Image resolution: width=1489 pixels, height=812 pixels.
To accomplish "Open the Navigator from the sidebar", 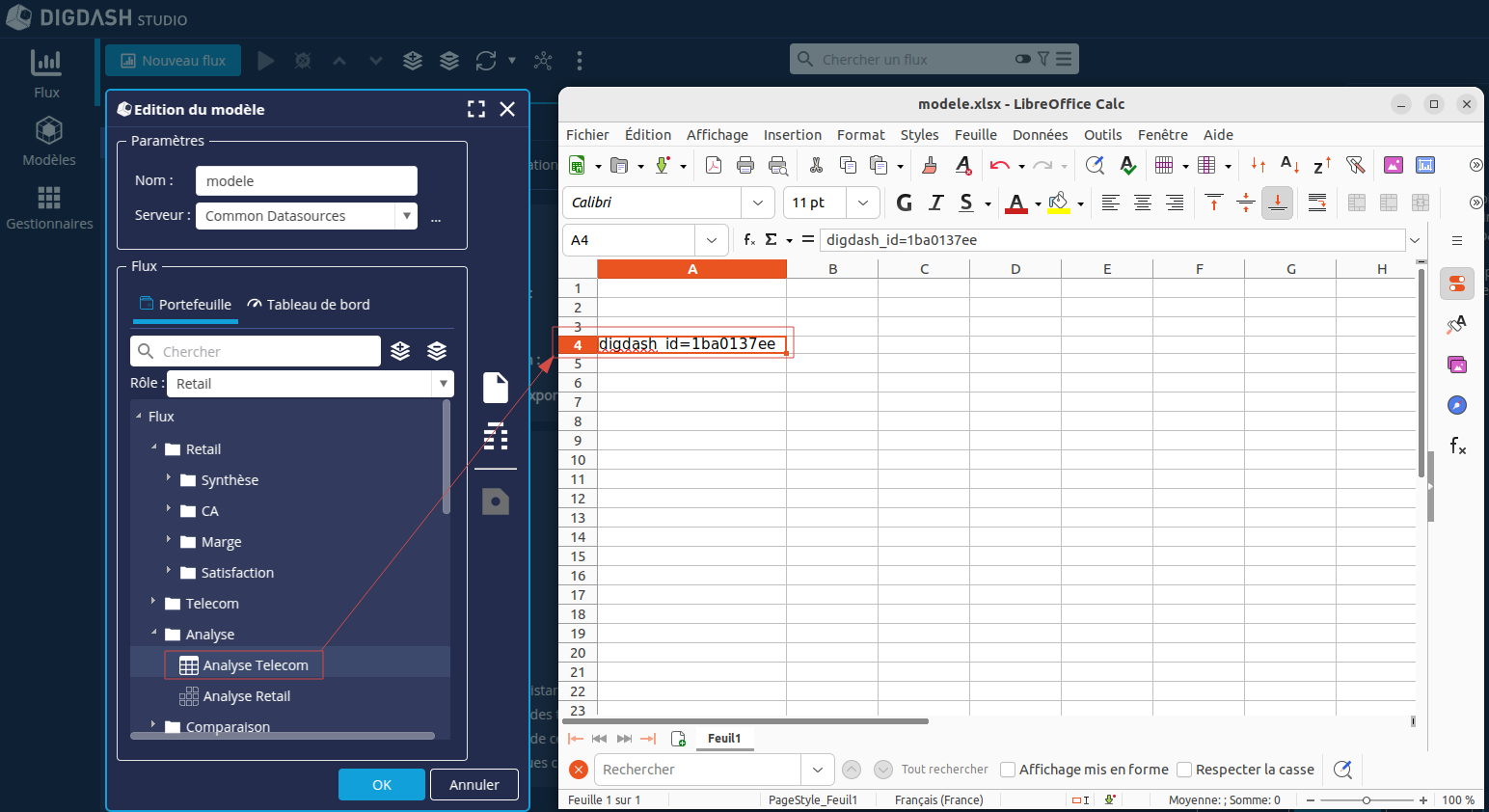I will [x=1456, y=405].
